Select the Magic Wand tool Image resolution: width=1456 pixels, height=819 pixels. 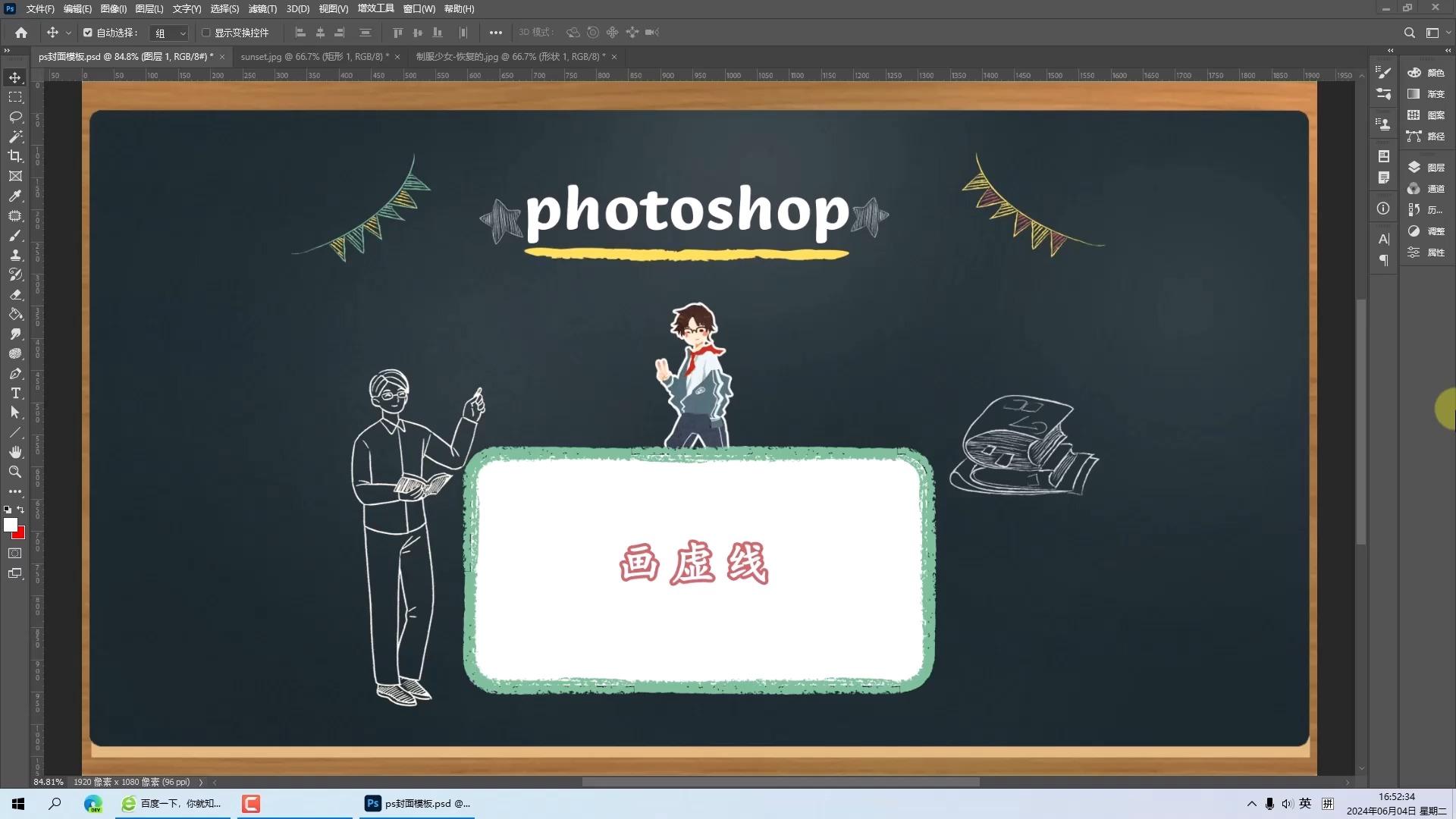click(15, 136)
